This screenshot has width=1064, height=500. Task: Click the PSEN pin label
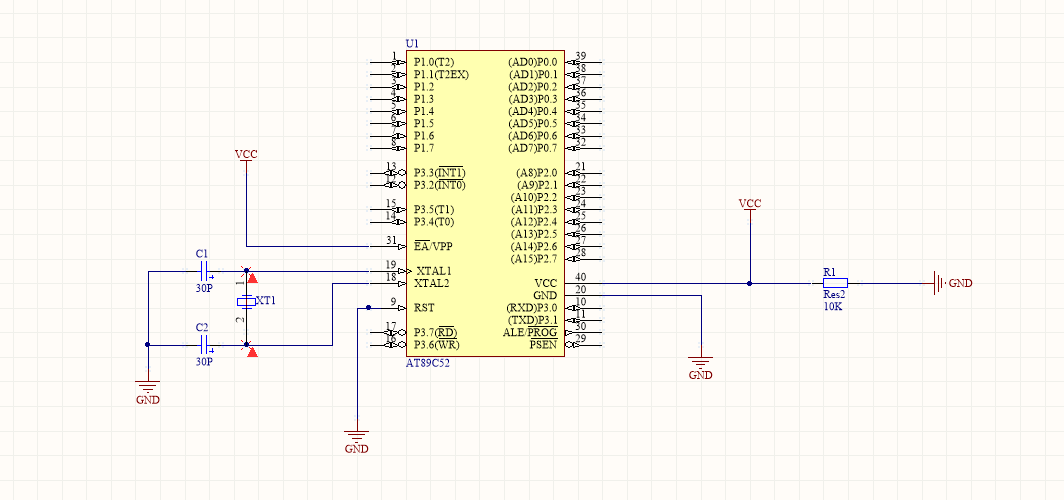pyautogui.click(x=544, y=344)
